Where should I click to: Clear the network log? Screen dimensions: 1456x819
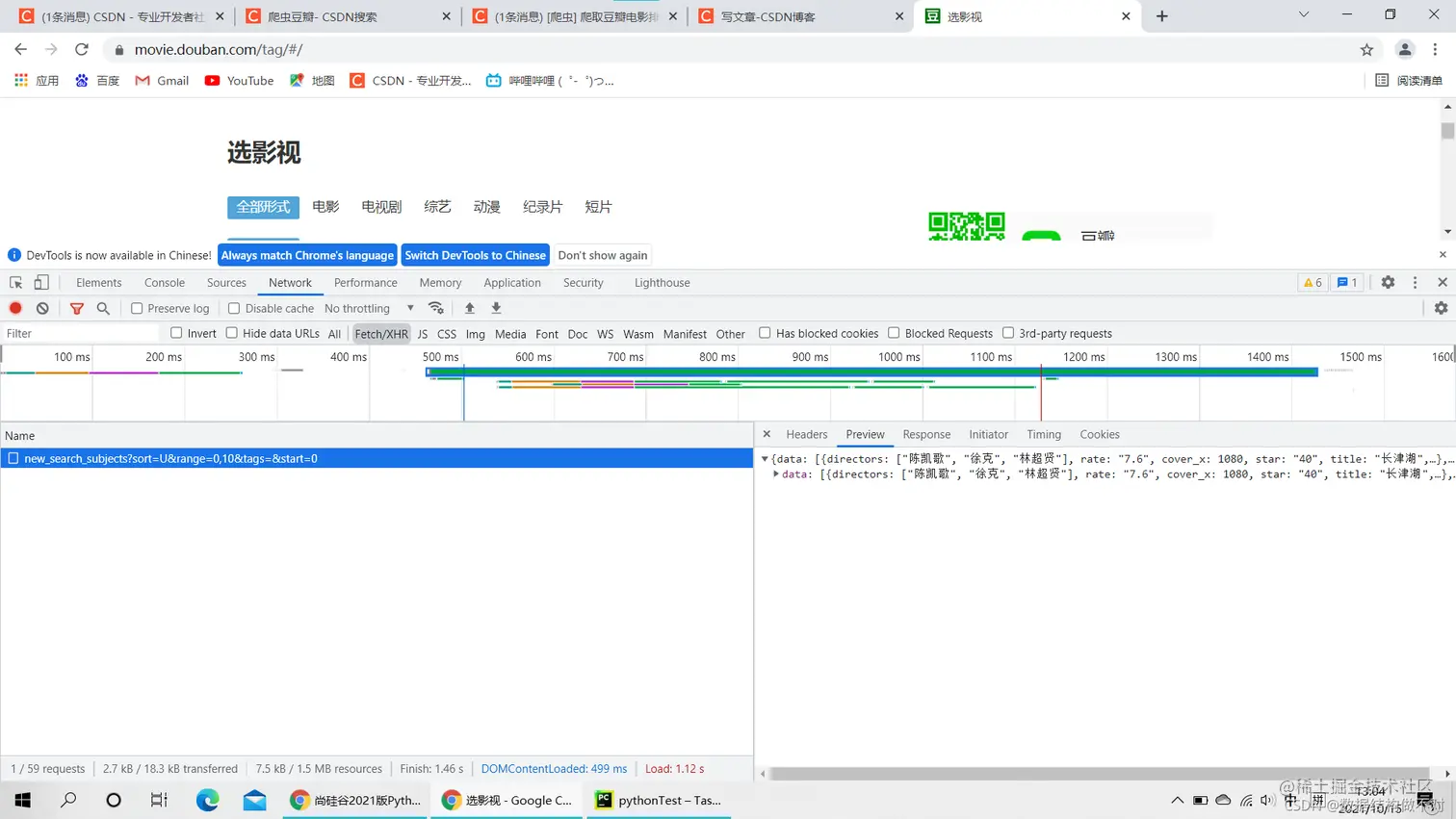tap(42, 308)
